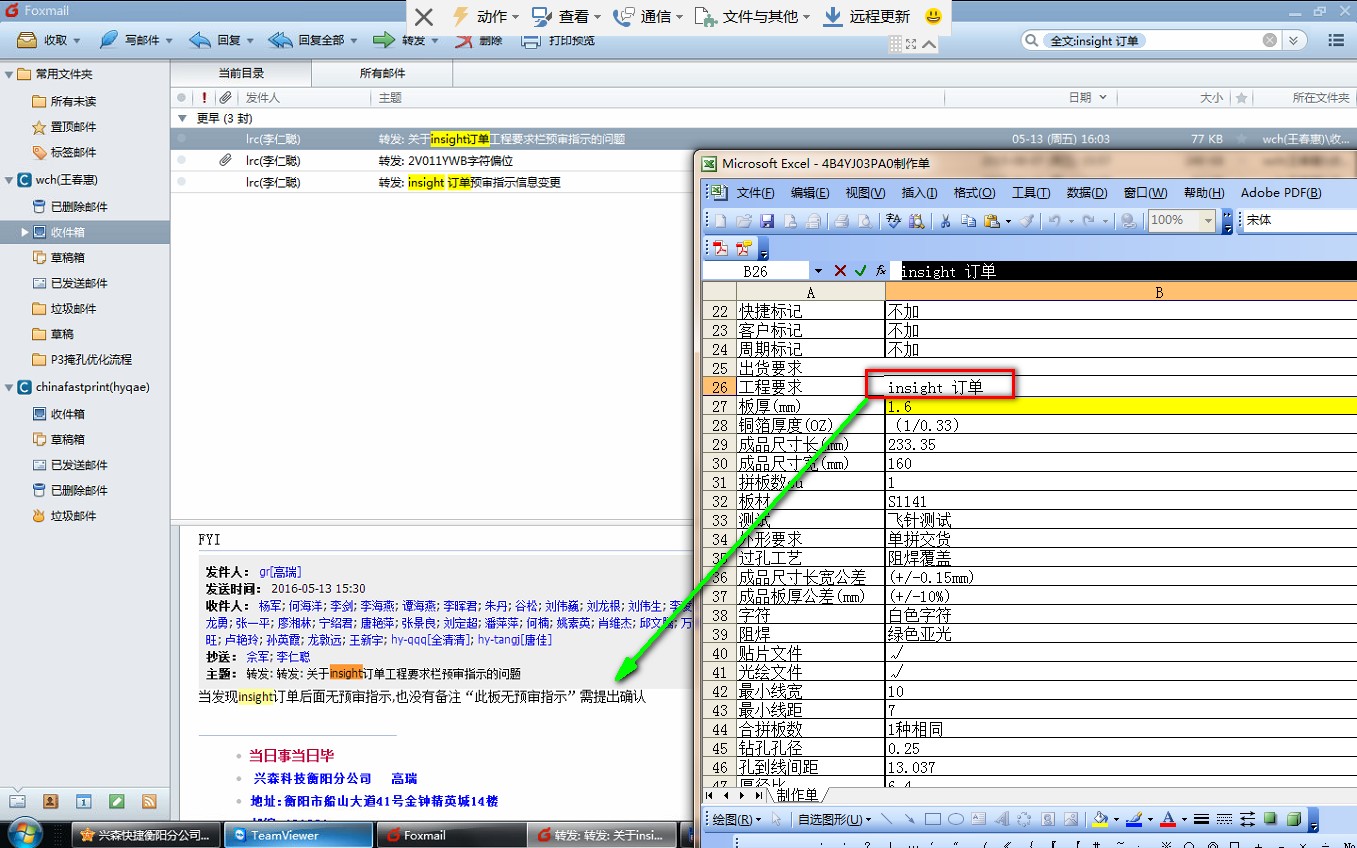Click the attachment paperclip column header
The image size is (1357, 848).
226,98
